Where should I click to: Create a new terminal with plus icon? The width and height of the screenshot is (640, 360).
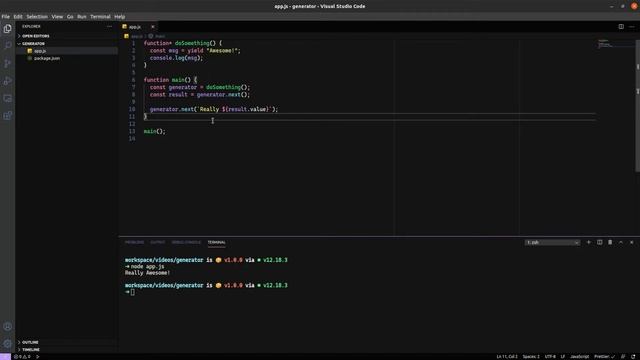coord(589,242)
